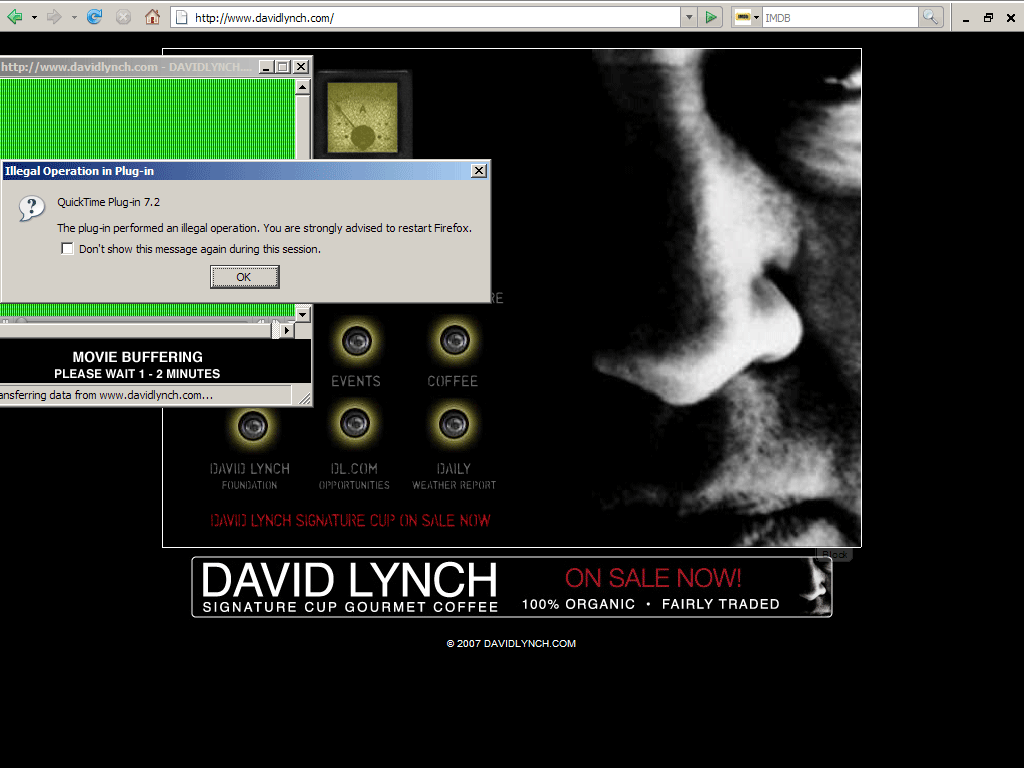Screen dimensions: 1024x768
Task: Minimize the davidlynch.com popup window
Action: (266, 67)
